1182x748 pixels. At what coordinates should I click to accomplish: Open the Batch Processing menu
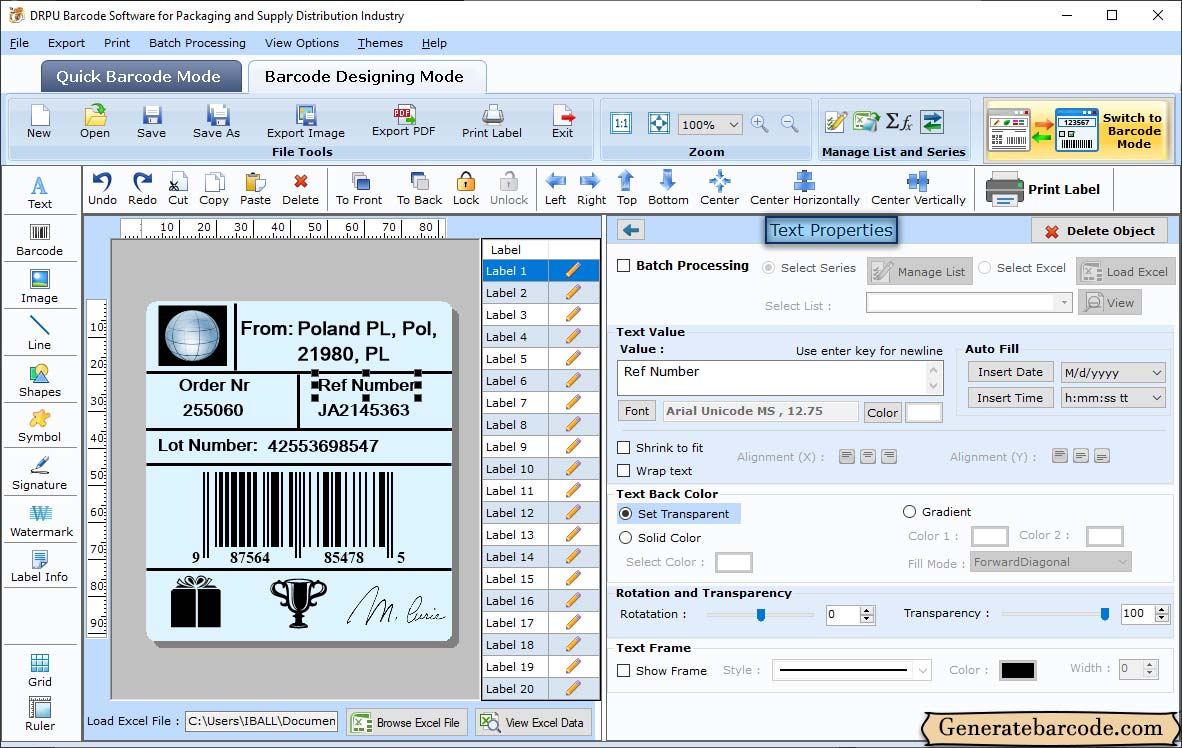pyautogui.click(x=198, y=43)
